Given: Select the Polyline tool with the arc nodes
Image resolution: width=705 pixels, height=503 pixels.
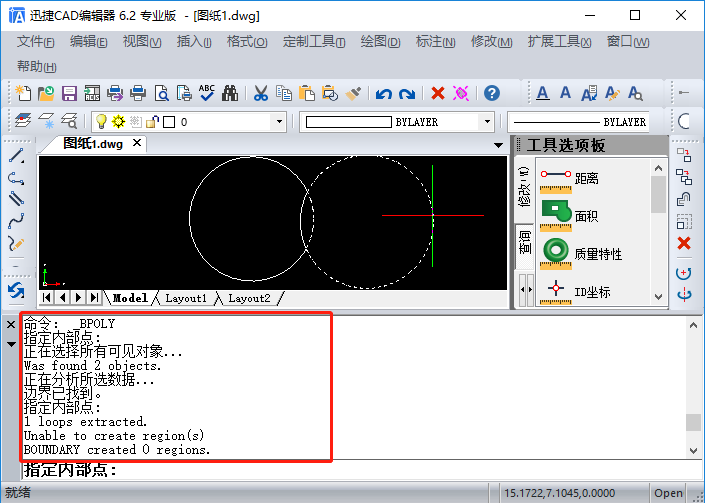Looking at the screenshot, I should pos(16,178).
